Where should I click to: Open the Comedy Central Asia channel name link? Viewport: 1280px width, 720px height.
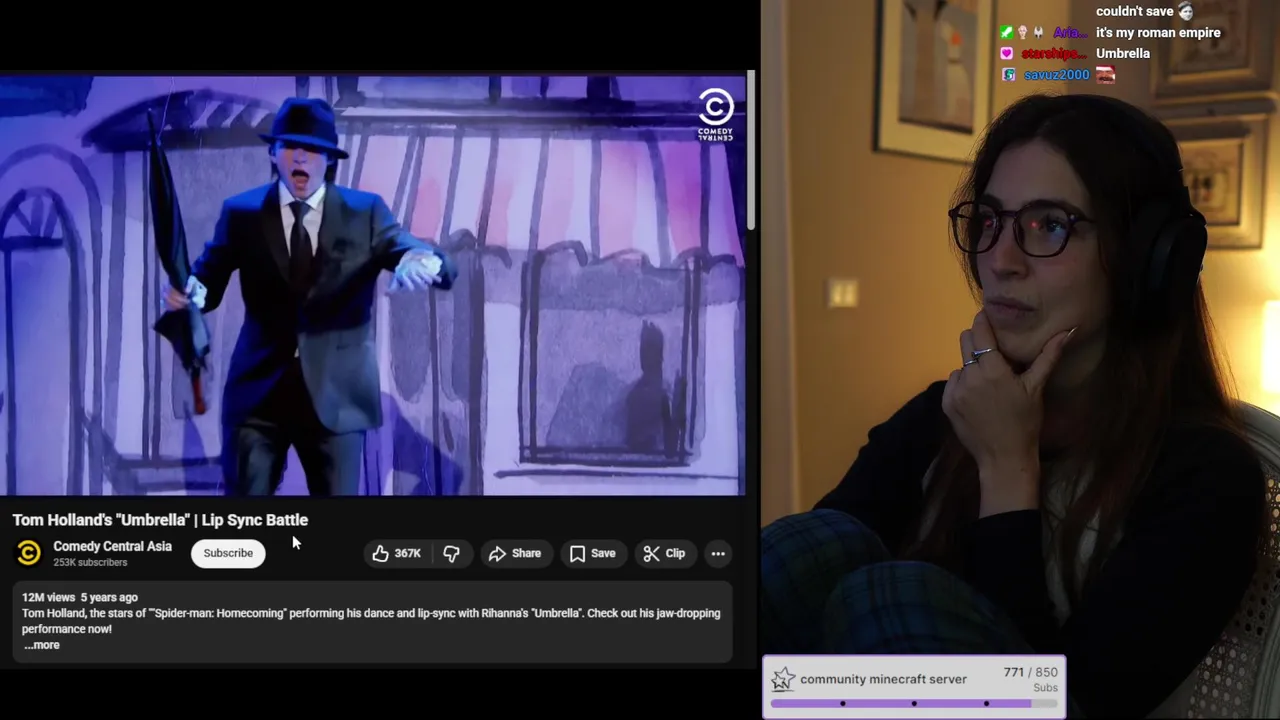coord(112,546)
